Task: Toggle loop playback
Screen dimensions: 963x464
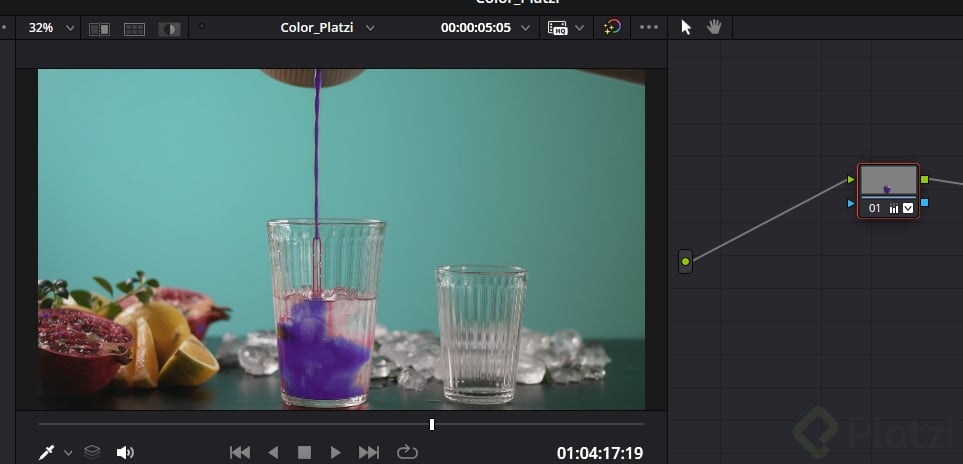Action: (407, 452)
